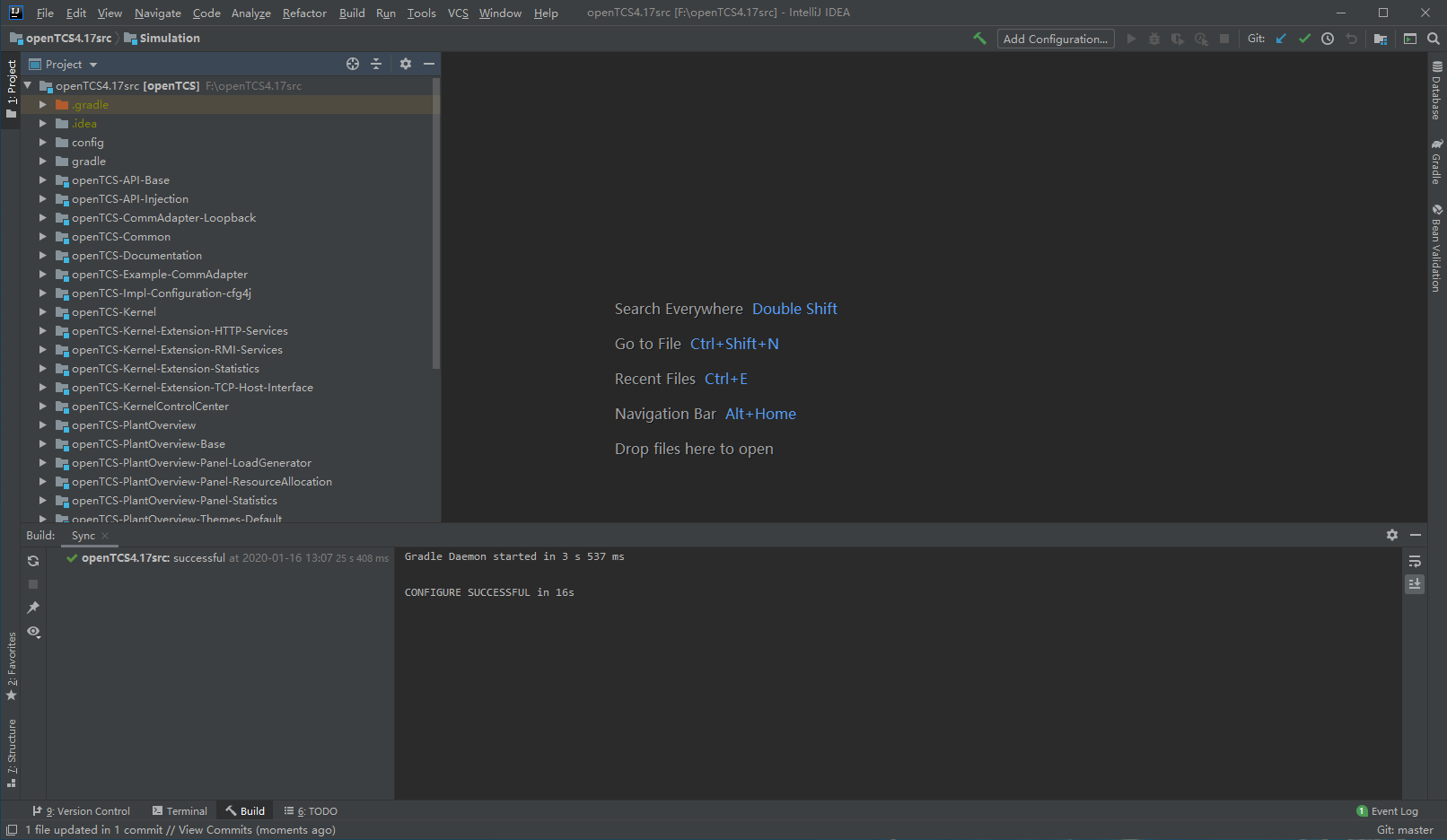This screenshot has height=840, width=1447.
Task: Click the Pin tab icon in Build panel
Action: (33, 608)
